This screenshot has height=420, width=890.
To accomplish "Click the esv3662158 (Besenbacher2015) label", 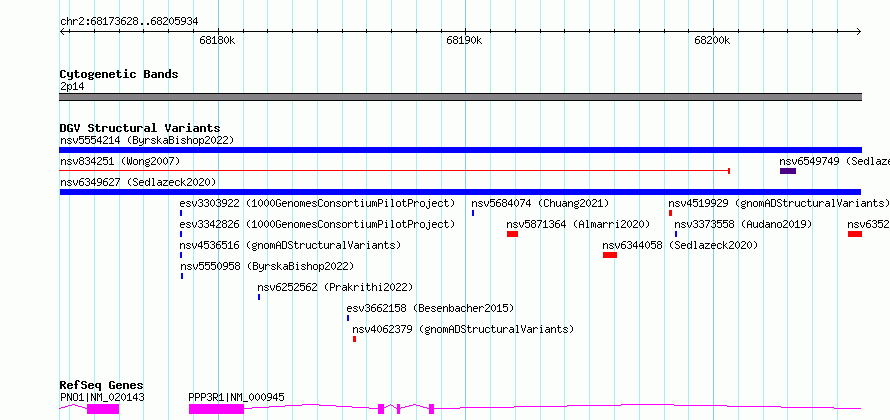I will click(430, 308).
